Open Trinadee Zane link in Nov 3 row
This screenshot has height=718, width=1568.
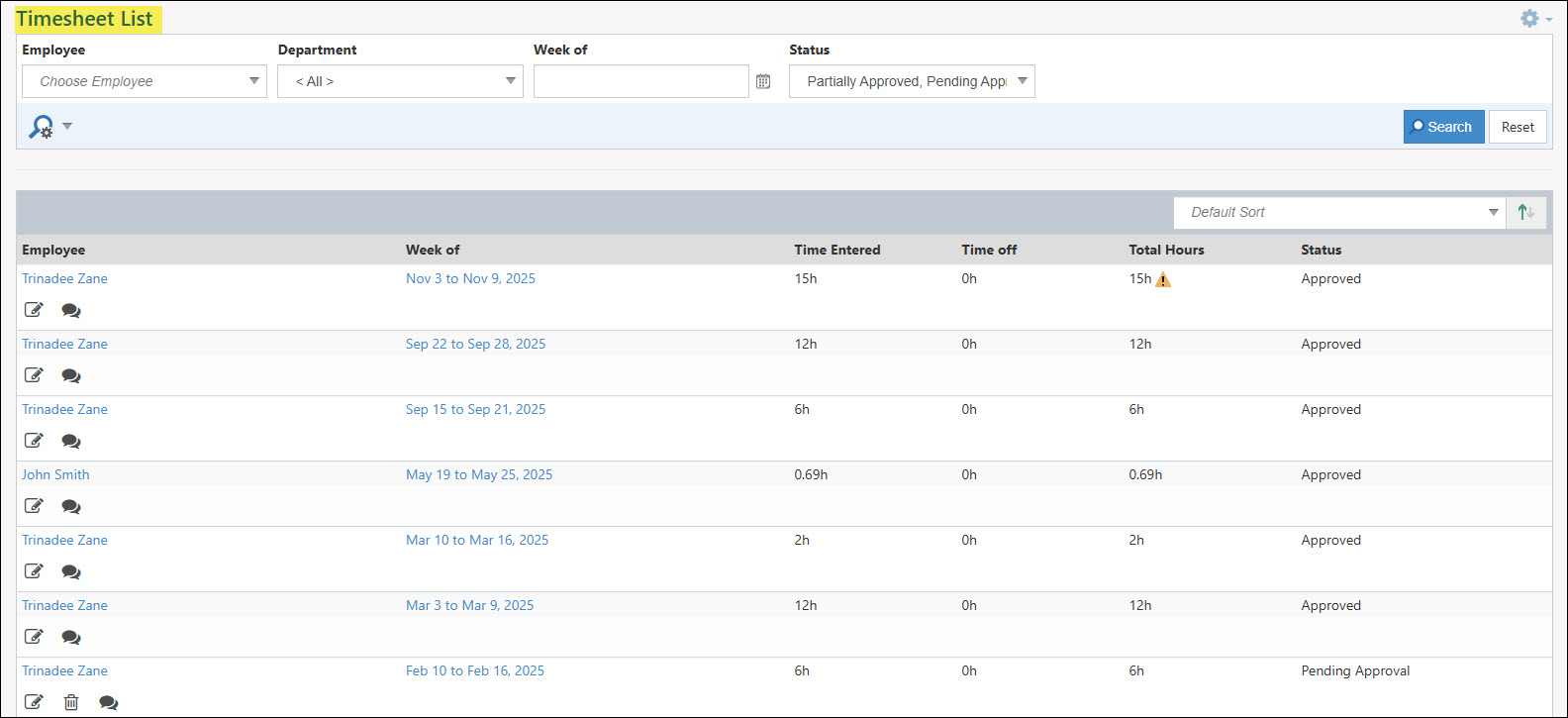(64, 278)
